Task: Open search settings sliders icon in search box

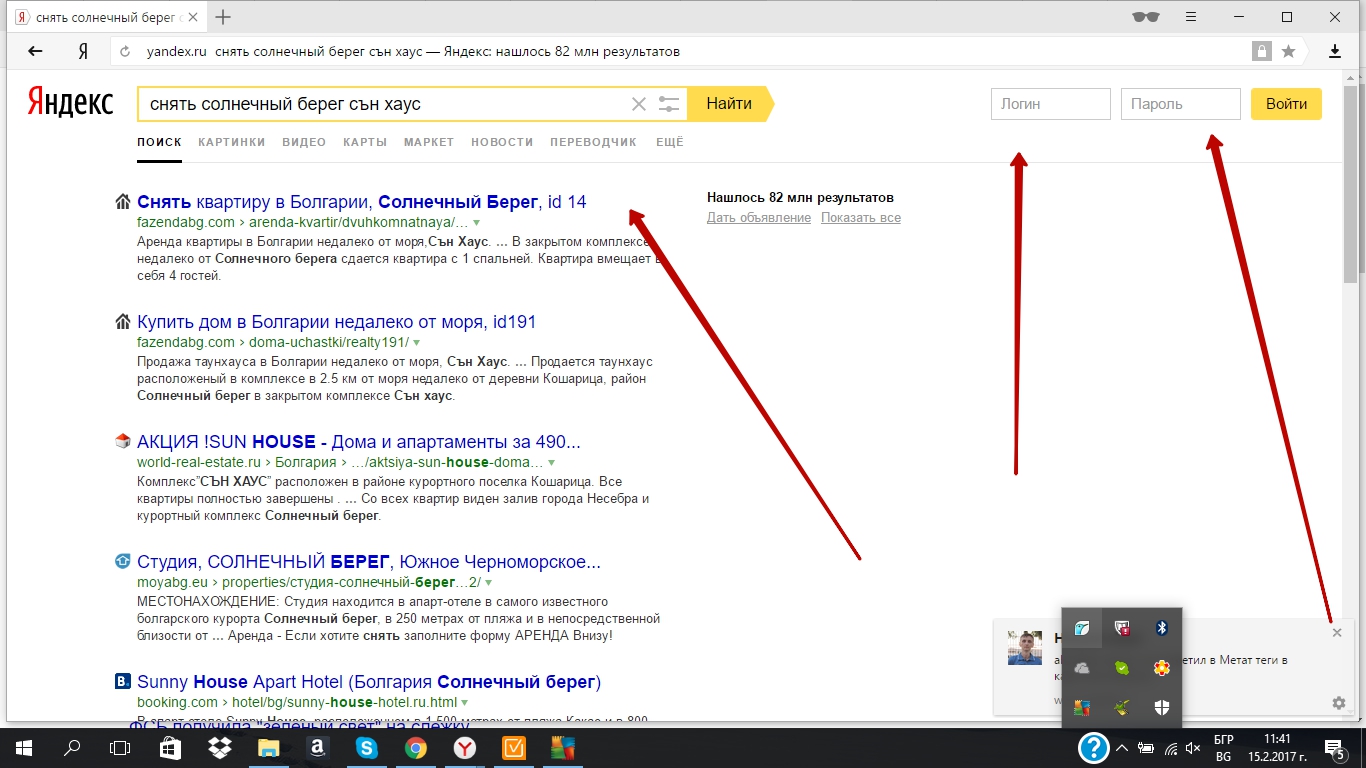Action: [x=669, y=104]
